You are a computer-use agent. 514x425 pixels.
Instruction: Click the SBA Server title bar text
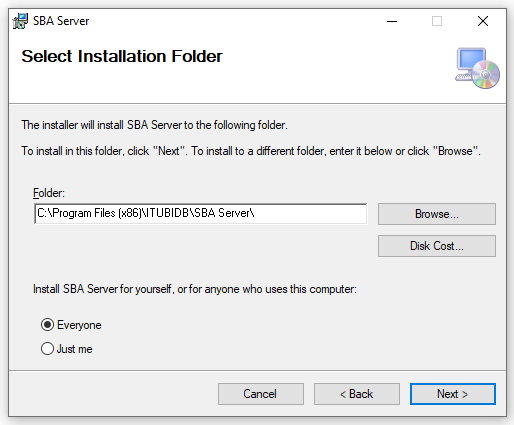point(61,21)
